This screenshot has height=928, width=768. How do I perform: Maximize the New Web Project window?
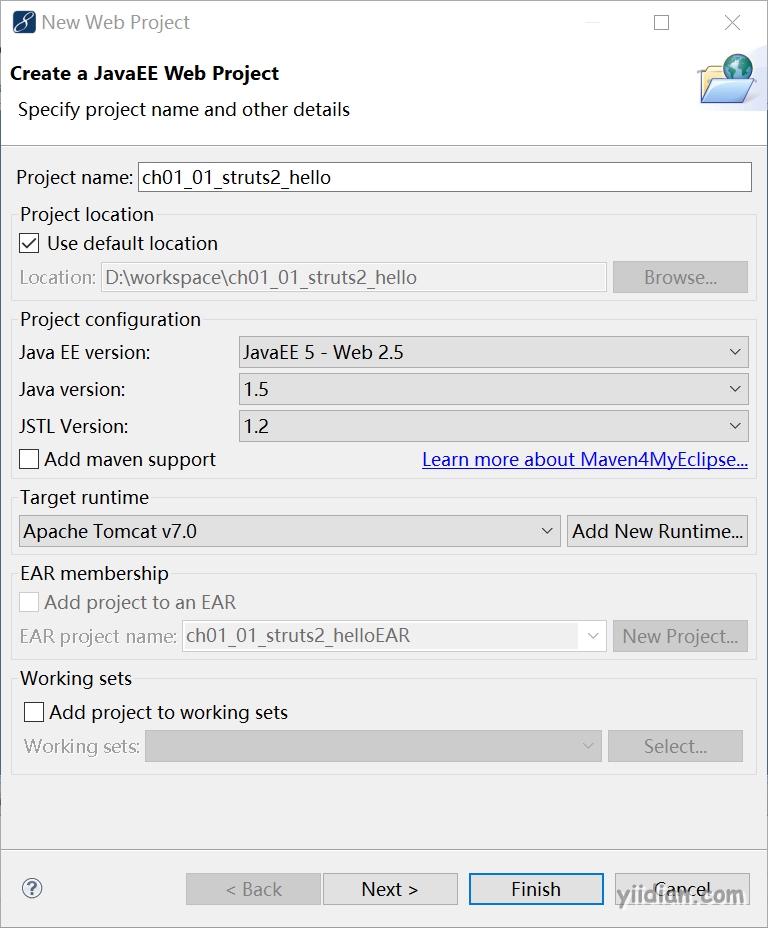[661, 22]
